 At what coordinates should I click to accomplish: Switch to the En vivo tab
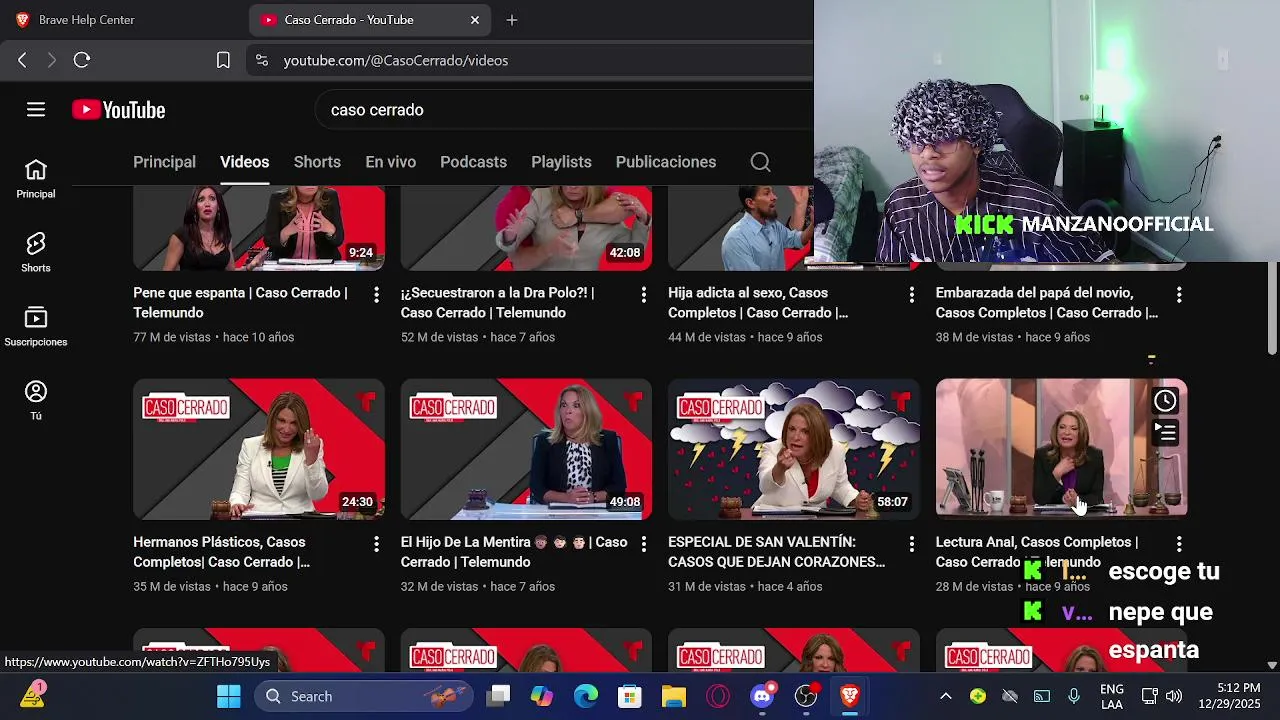[x=390, y=162]
